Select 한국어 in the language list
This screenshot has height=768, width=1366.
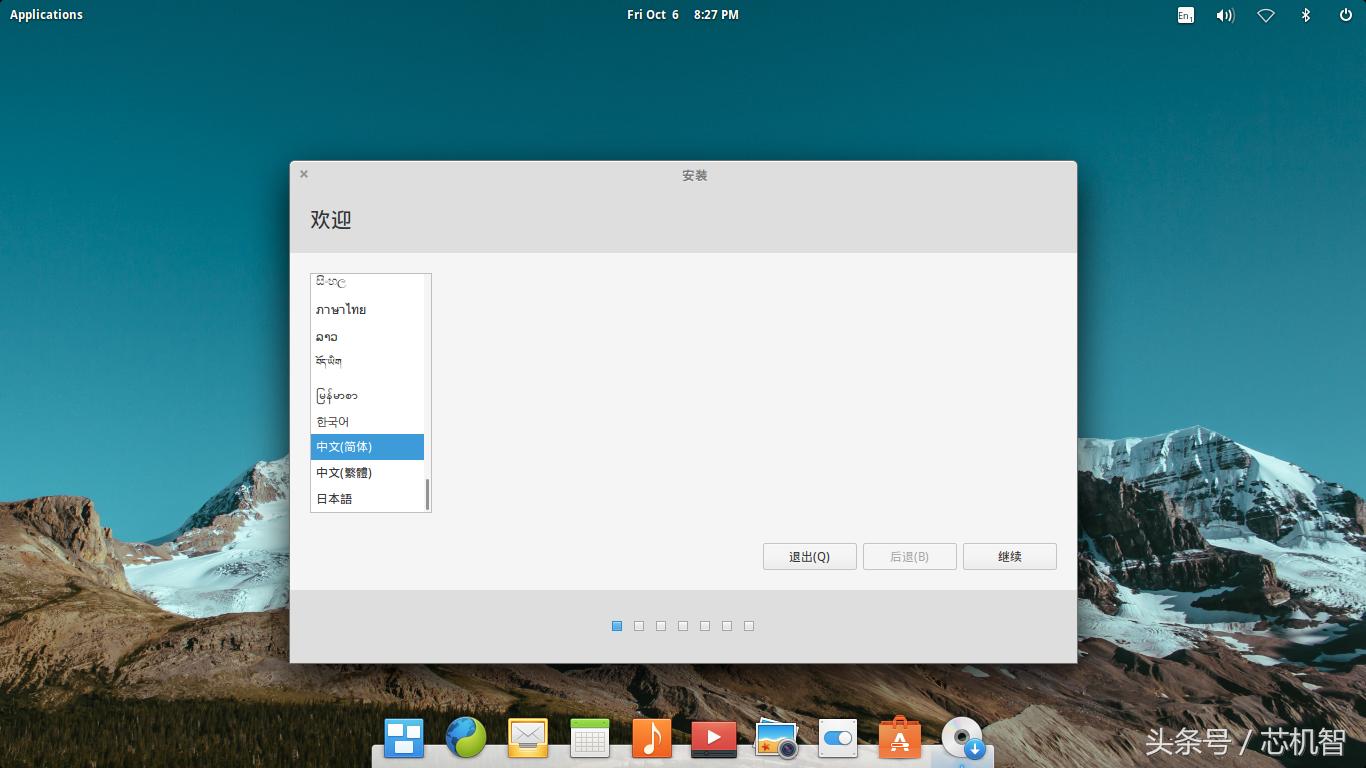point(333,421)
